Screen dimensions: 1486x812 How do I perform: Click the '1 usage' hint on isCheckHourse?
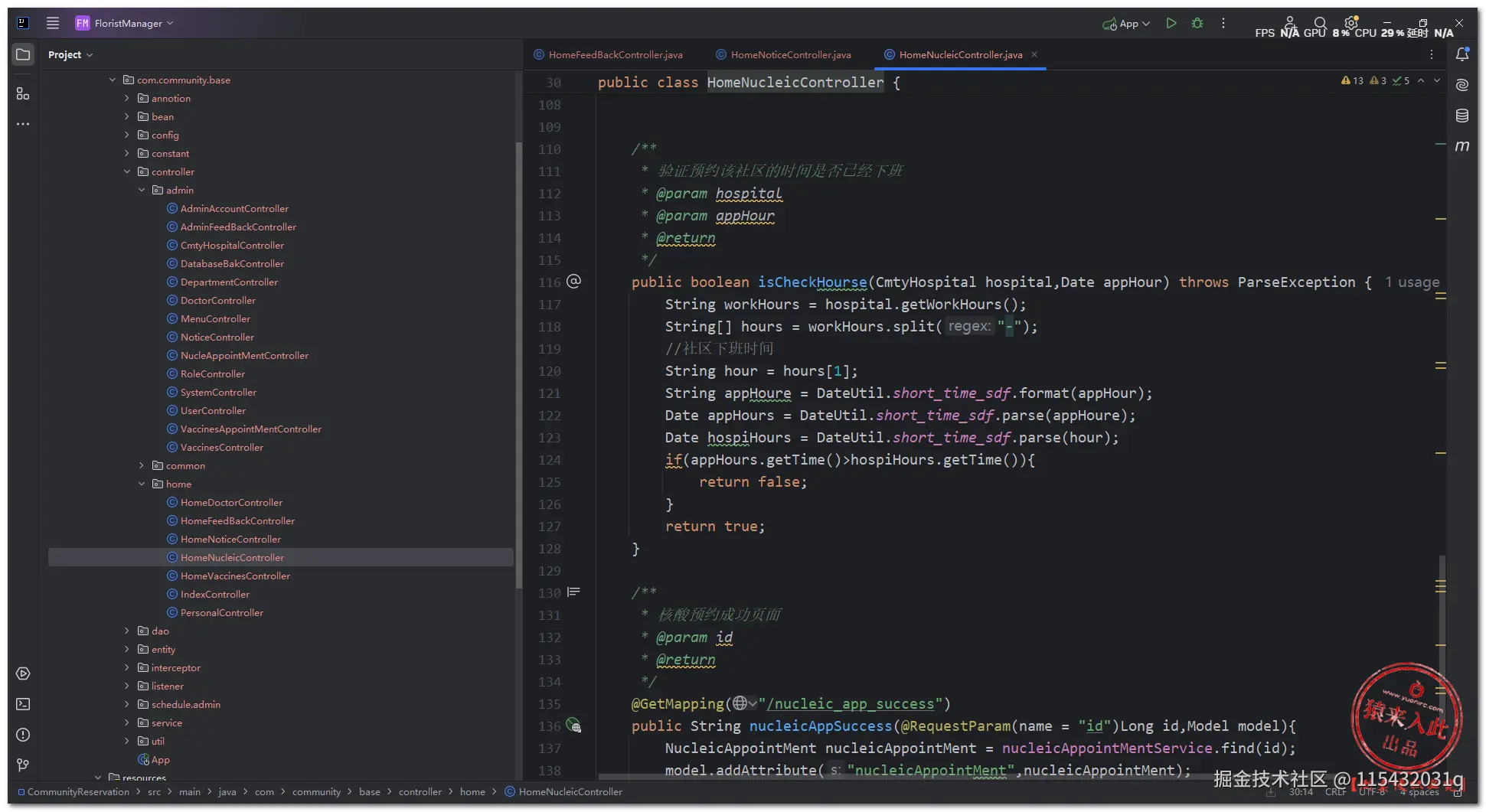(x=1412, y=282)
